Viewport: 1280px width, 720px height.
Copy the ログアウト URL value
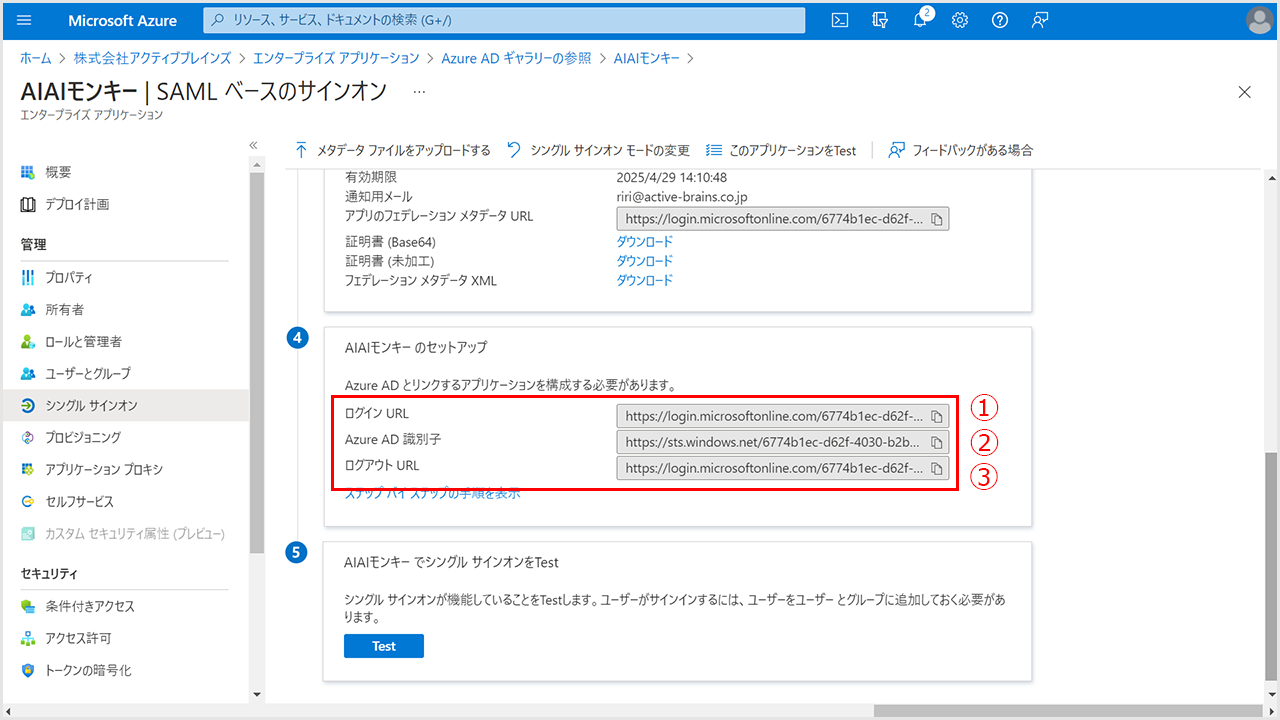coord(937,468)
